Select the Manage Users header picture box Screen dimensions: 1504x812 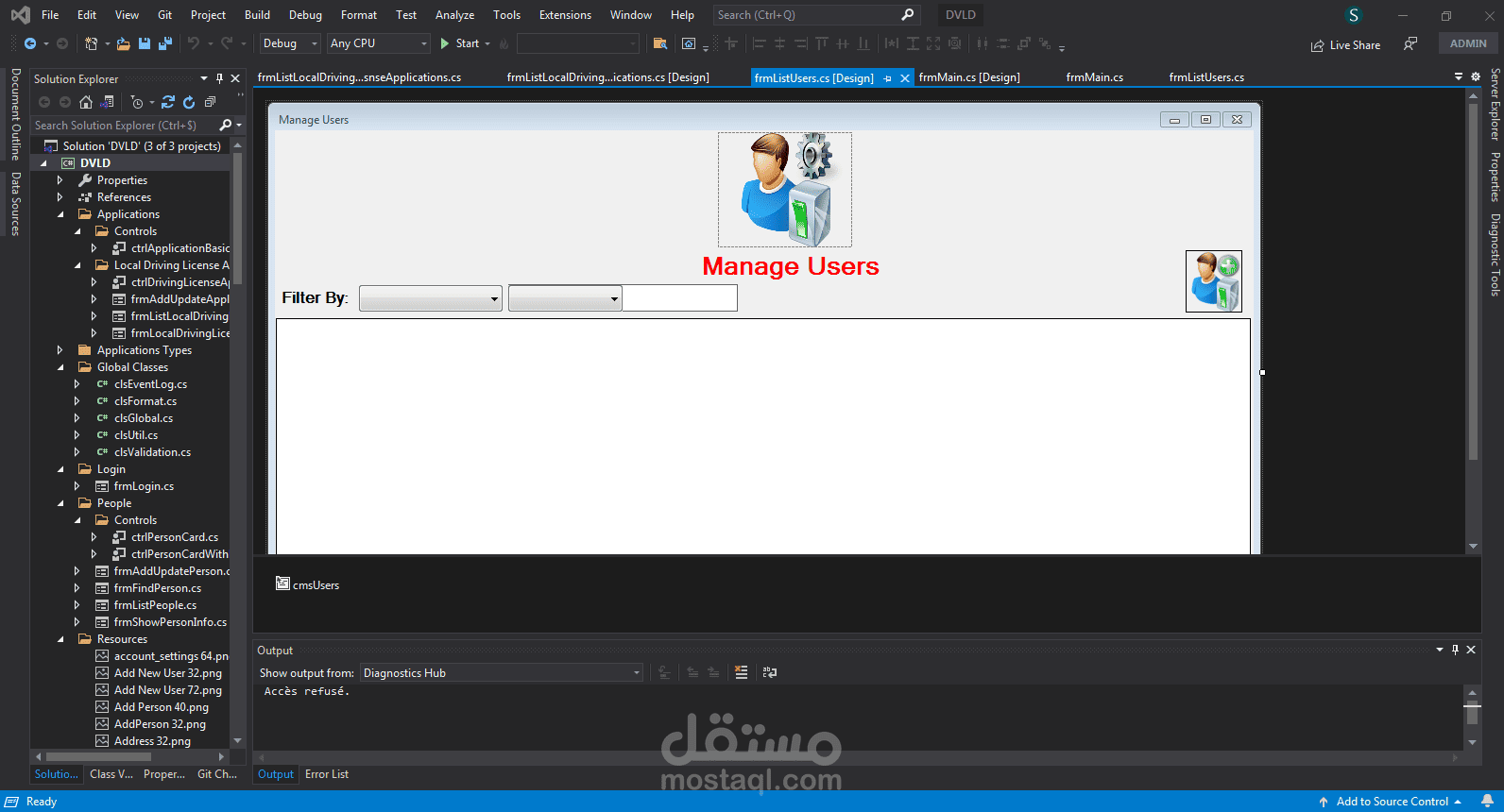(785, 190)
